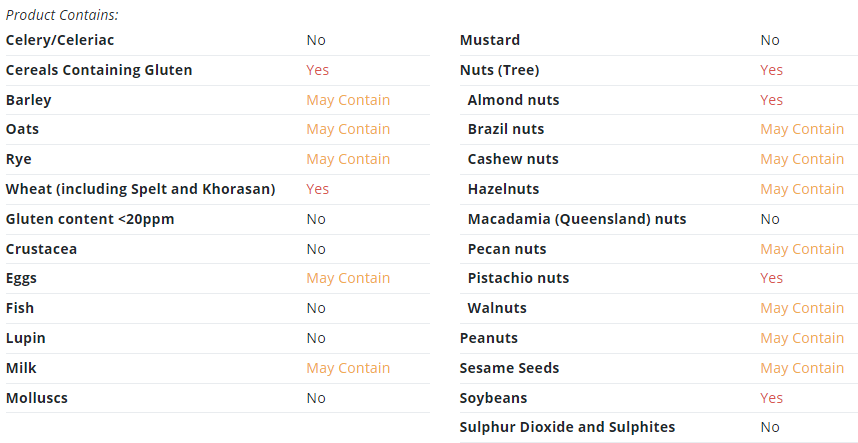This screenshot has width=858, height=443.
Task: Click the May Contain value for Eggs
Action: click(x=348, y=278)
